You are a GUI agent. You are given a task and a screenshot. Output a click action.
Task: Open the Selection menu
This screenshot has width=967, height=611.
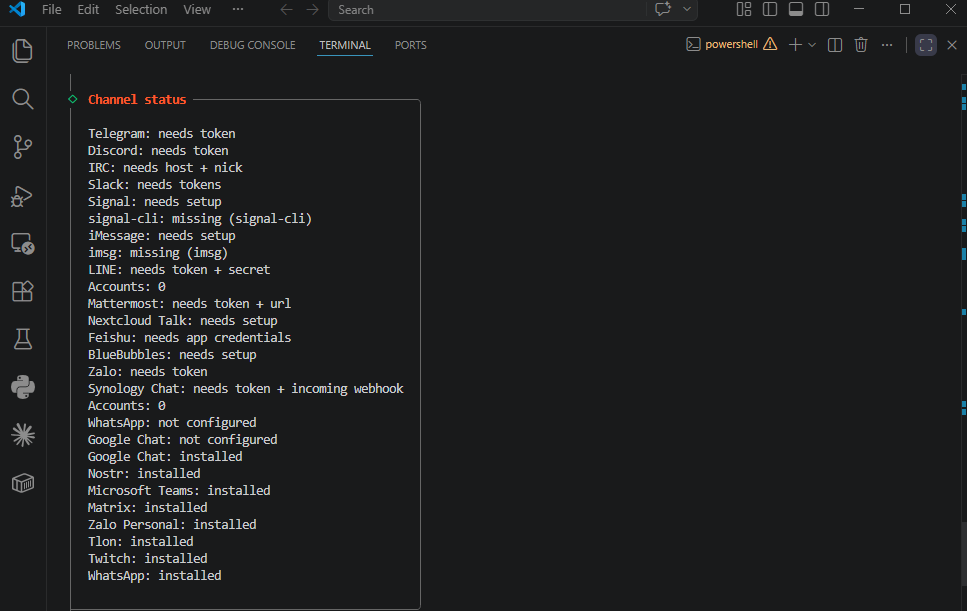(141, 10)
